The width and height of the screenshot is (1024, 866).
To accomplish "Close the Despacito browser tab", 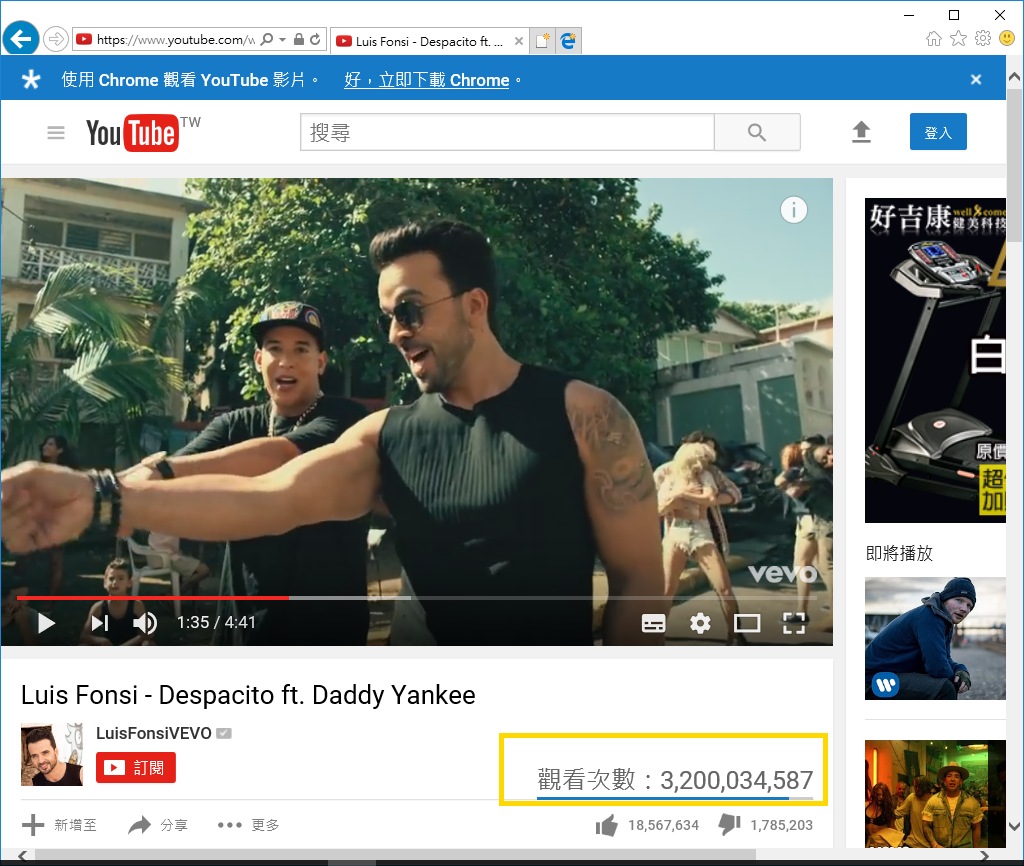I will click(x=519, y=41).
